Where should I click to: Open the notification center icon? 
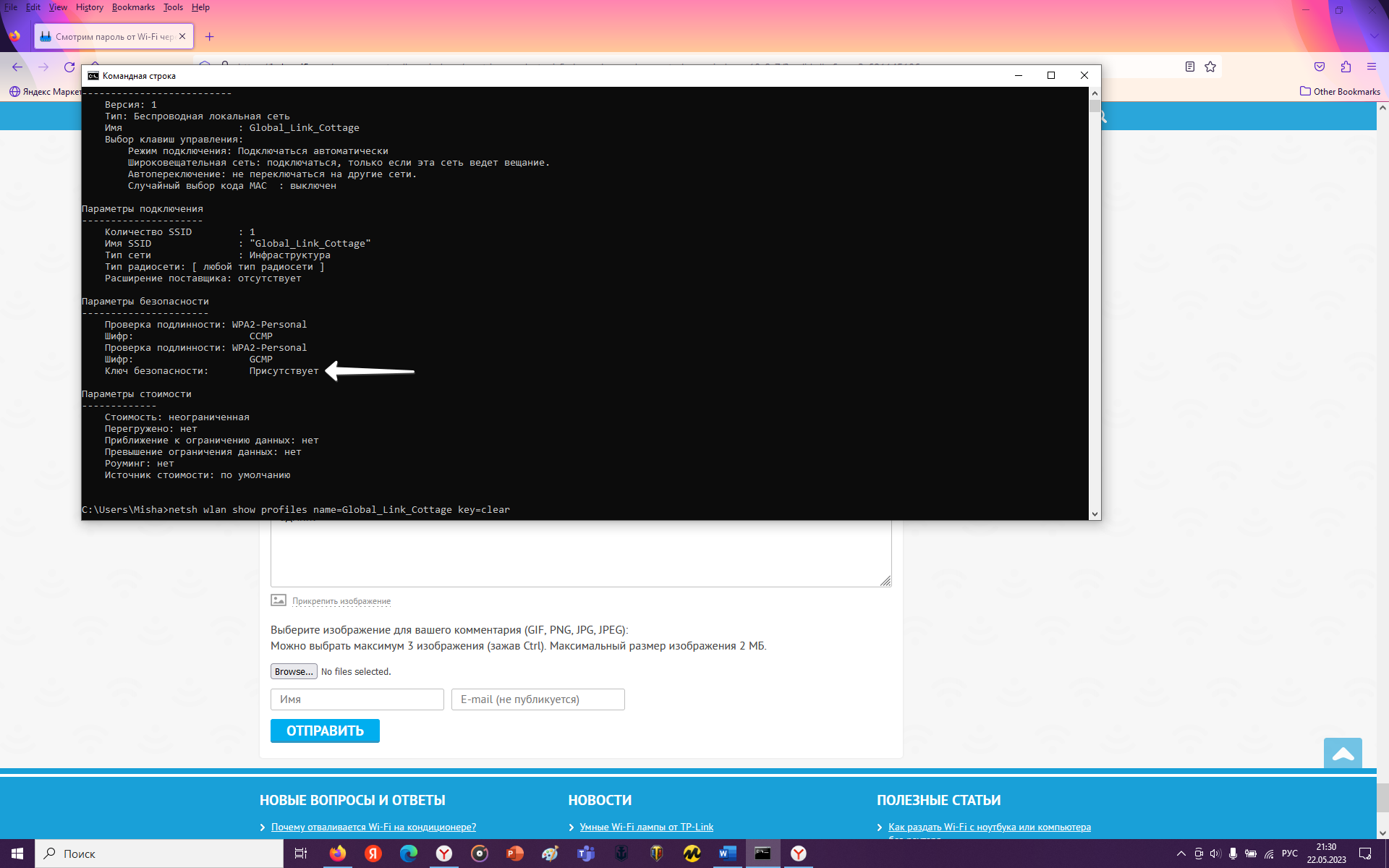click(1365, 854)
